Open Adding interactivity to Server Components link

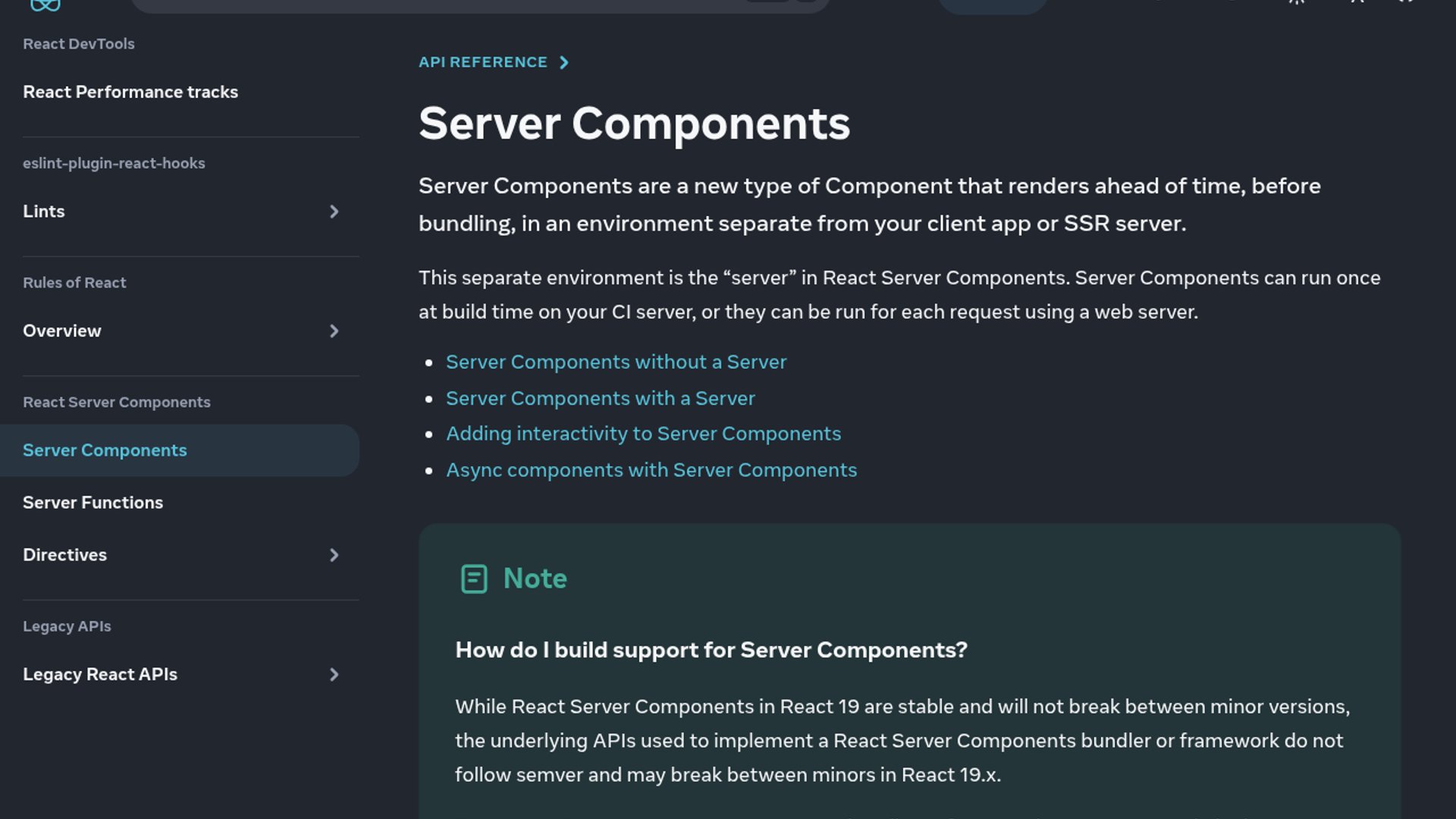tap(643, 434)
